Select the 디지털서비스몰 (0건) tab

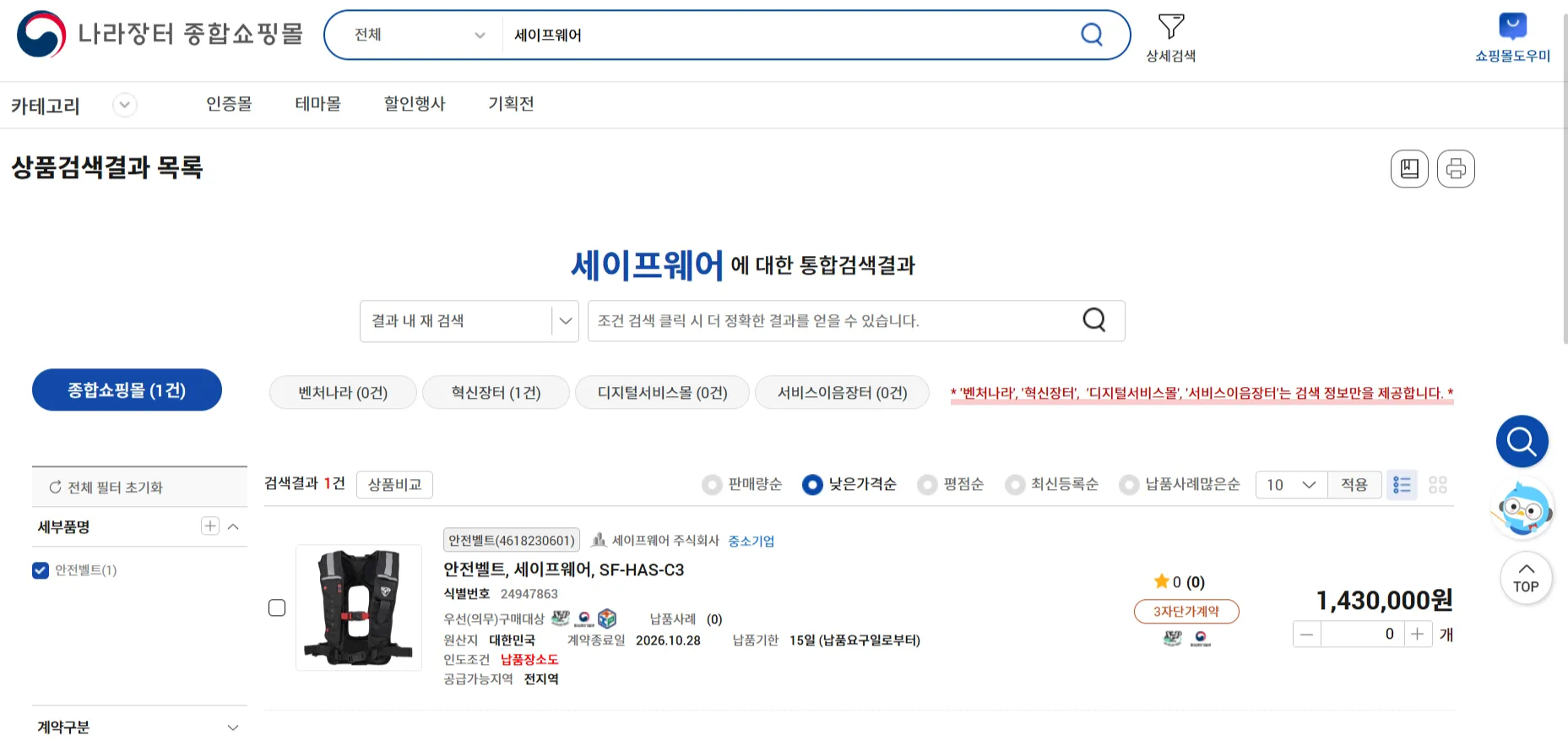[x=663, y=392]
